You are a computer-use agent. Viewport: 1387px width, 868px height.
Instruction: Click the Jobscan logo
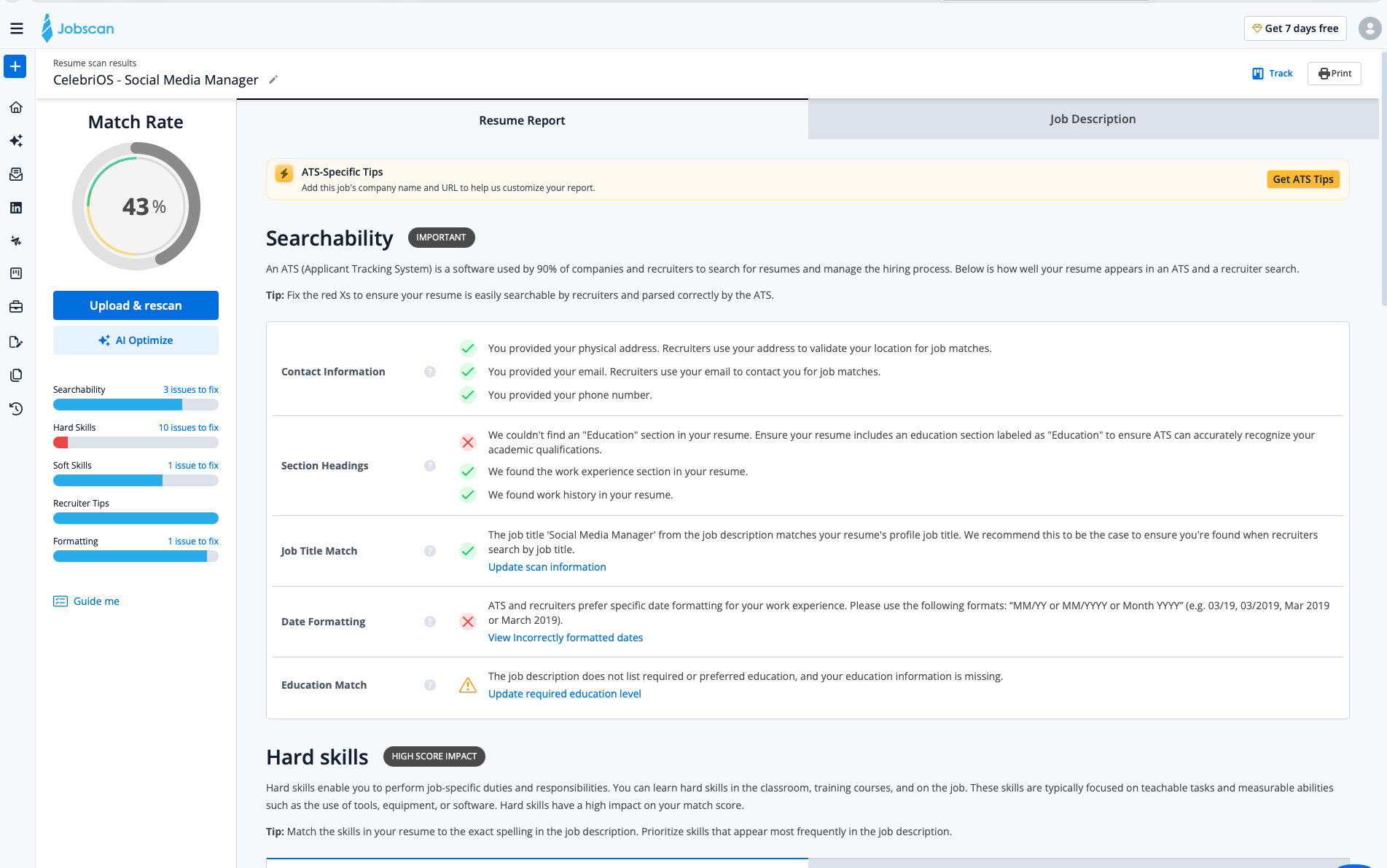pyautogui.click(x=78, y=28)
